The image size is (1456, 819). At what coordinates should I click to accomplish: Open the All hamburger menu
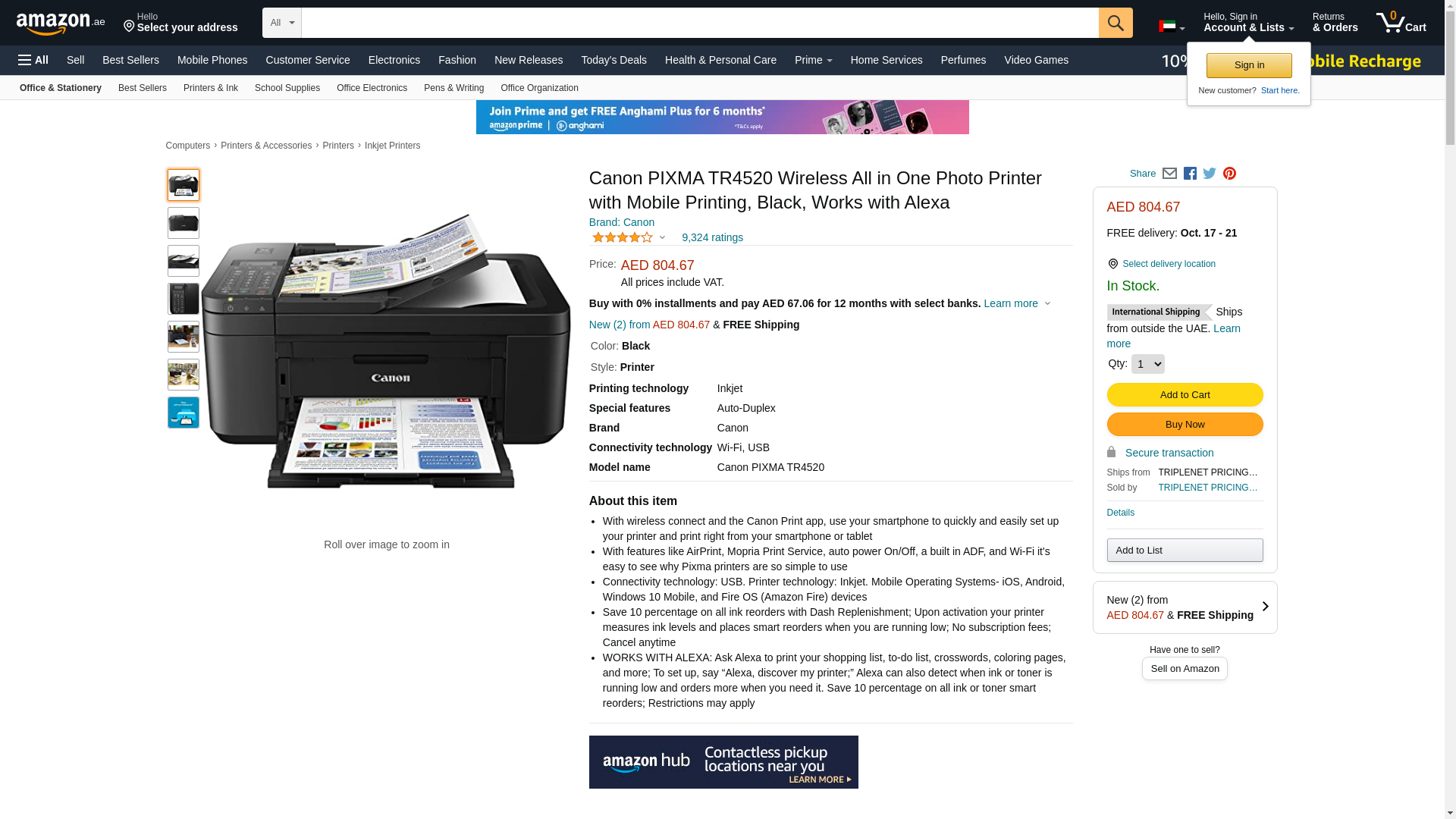click(33, 60)
